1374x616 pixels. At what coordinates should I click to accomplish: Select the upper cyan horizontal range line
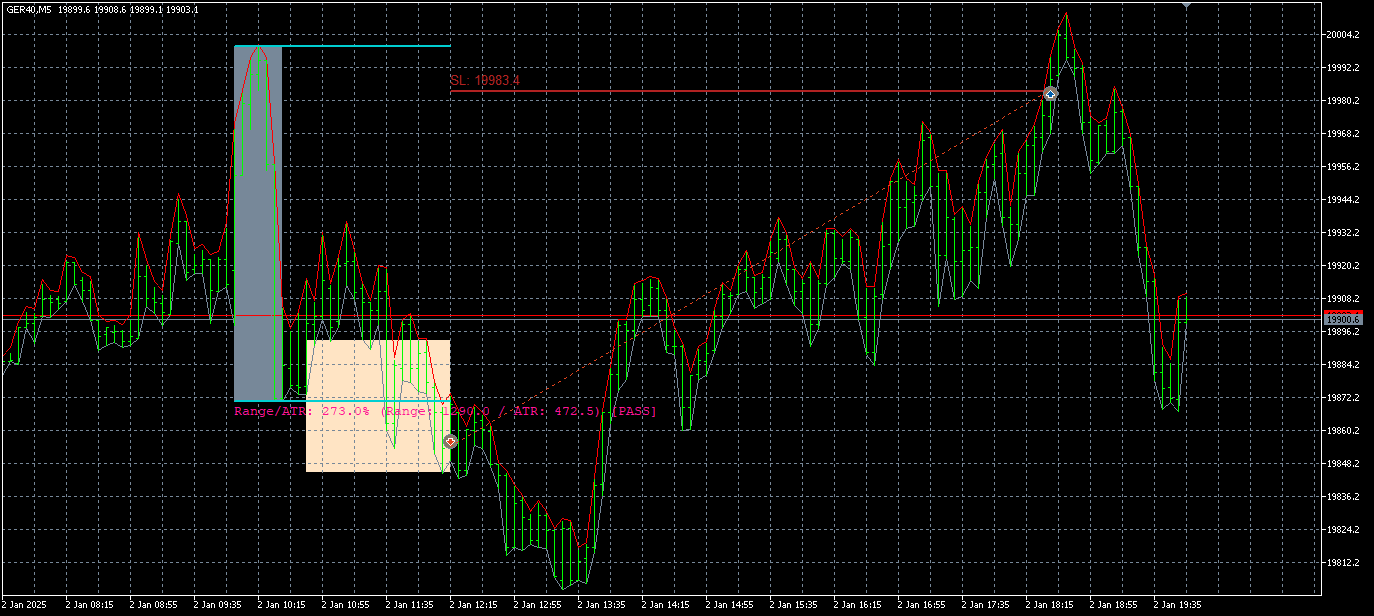[x=342, y=46]
